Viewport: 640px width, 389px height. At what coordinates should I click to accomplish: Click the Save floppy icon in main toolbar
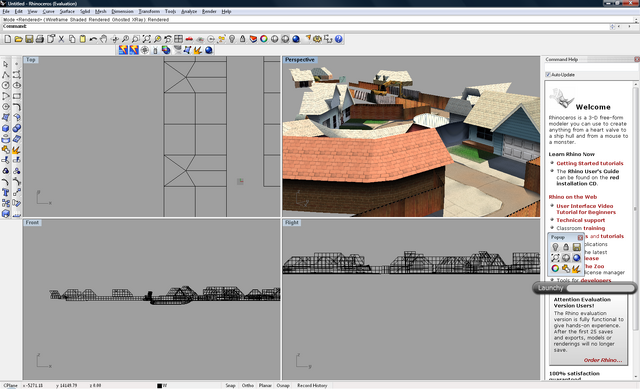29,39
